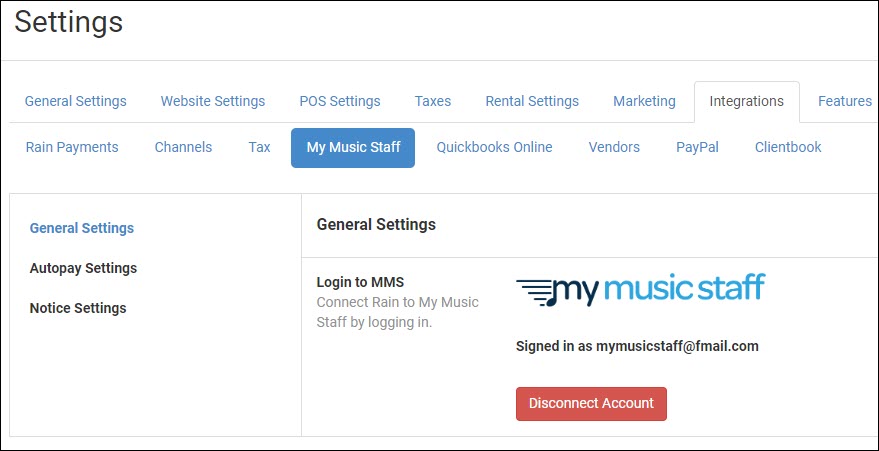Click the signed-in email mymusicstaff@fmail.com
Screen dimensions: 879x451
point(677,346)
